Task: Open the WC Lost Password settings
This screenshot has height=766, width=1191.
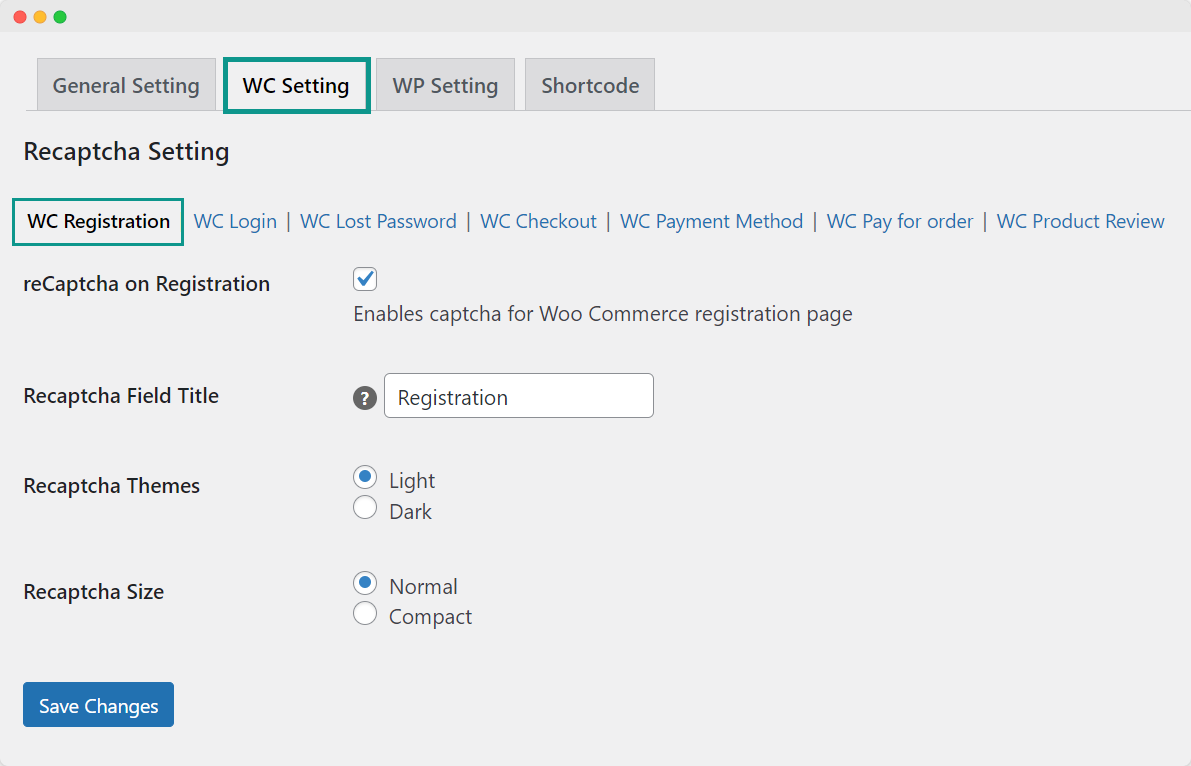Action: [x=378, y=221]
